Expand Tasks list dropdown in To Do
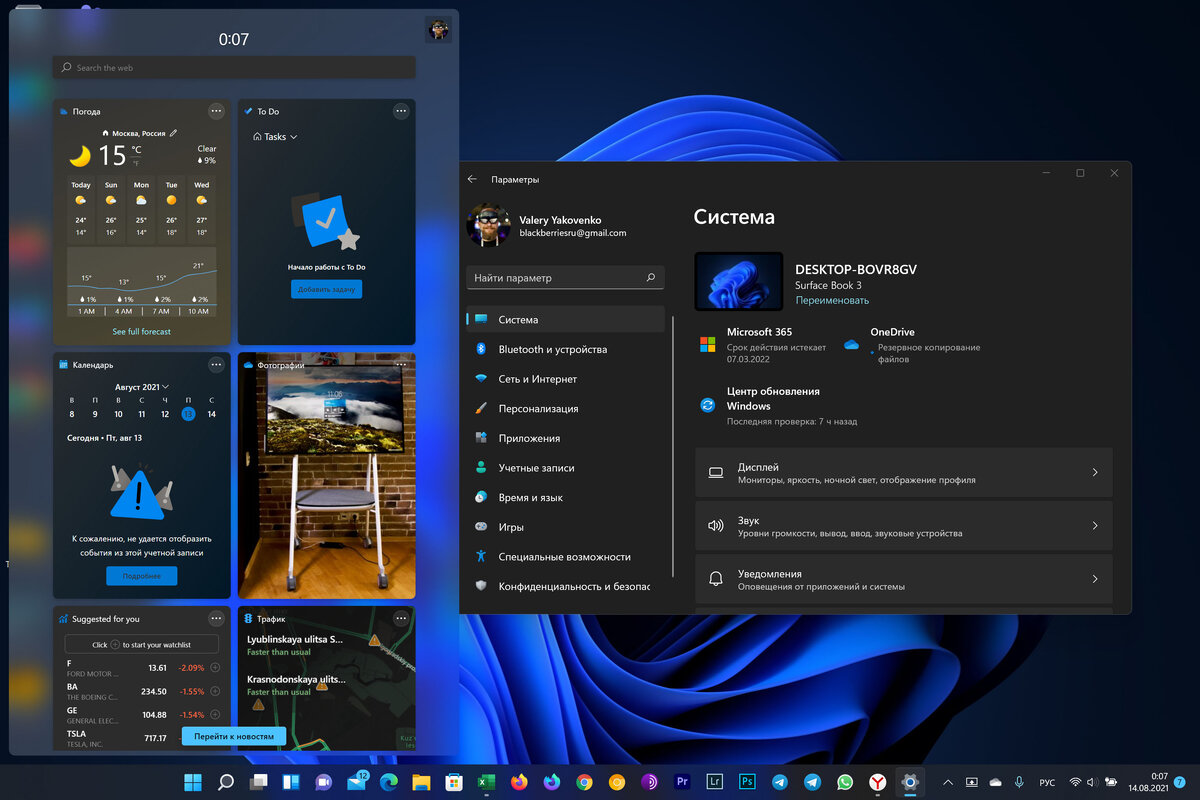 coord(276,137)
